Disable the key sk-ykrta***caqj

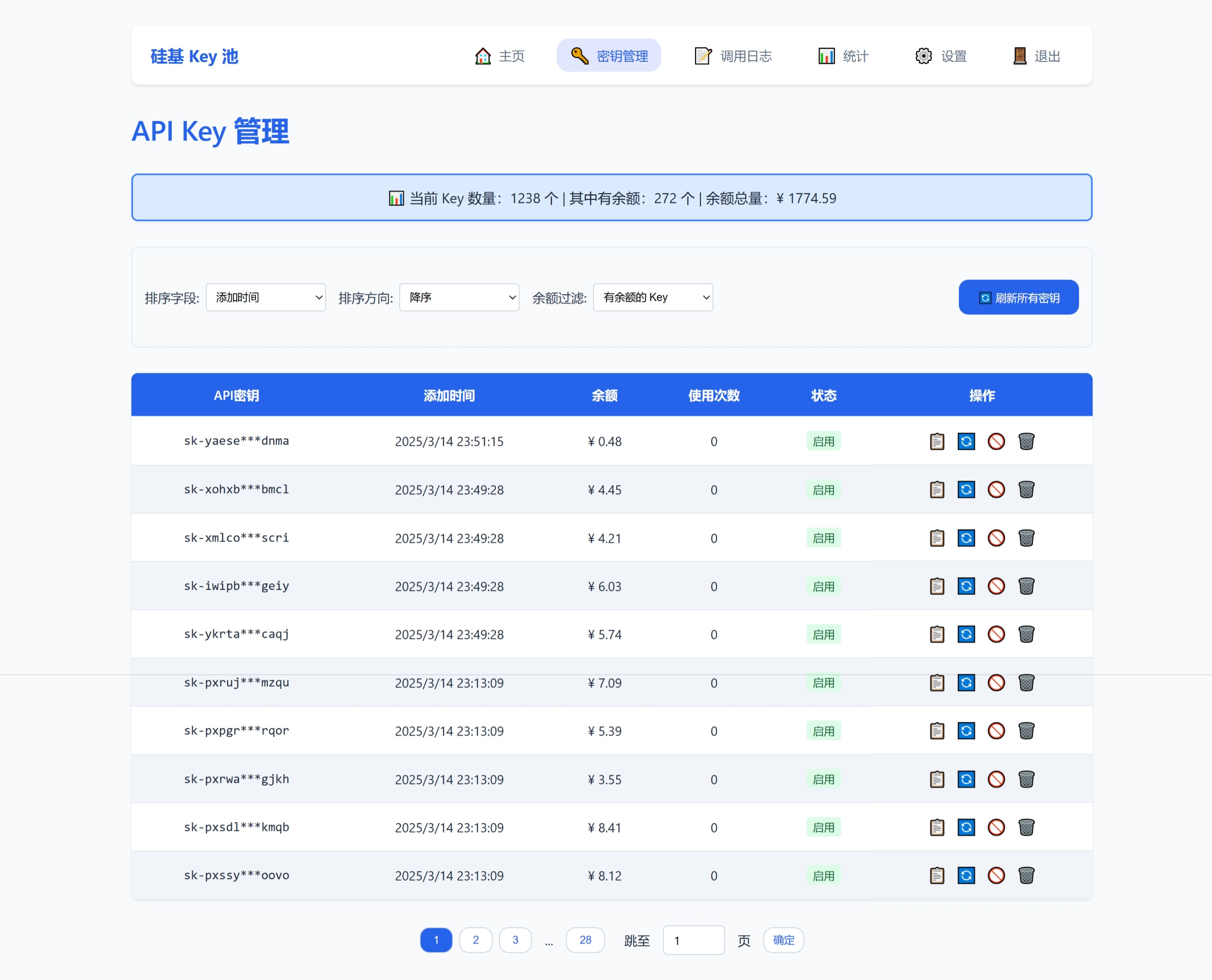[997, 634]
